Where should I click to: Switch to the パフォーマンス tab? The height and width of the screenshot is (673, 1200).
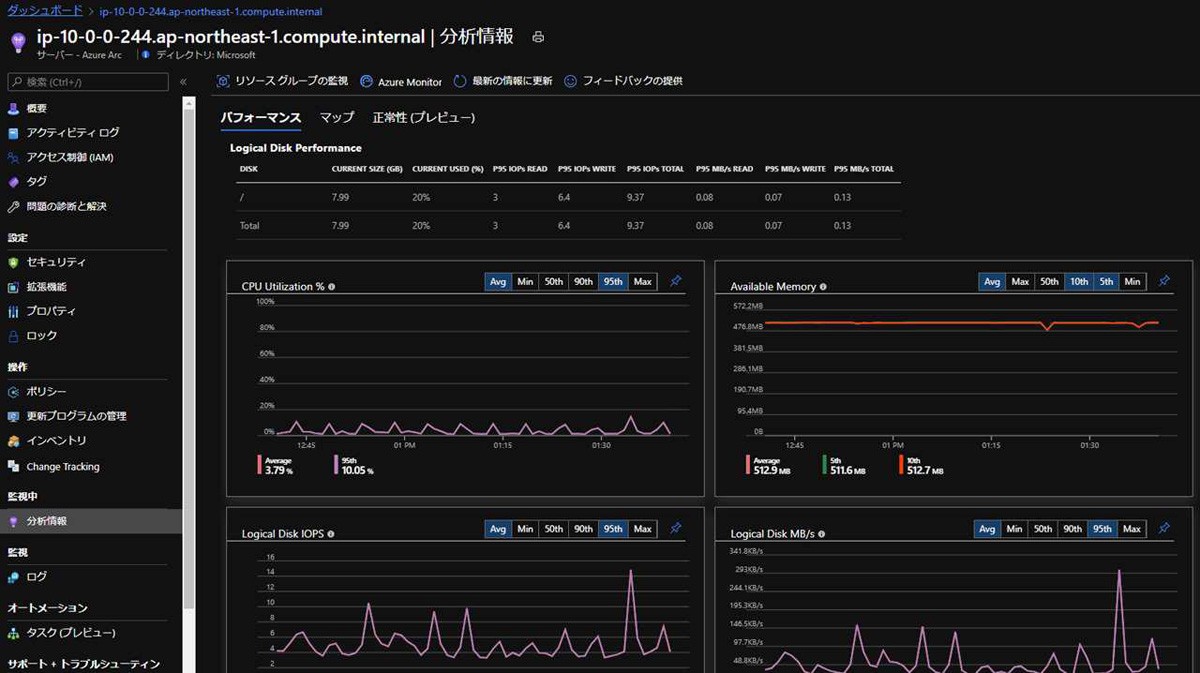[260, 117]
